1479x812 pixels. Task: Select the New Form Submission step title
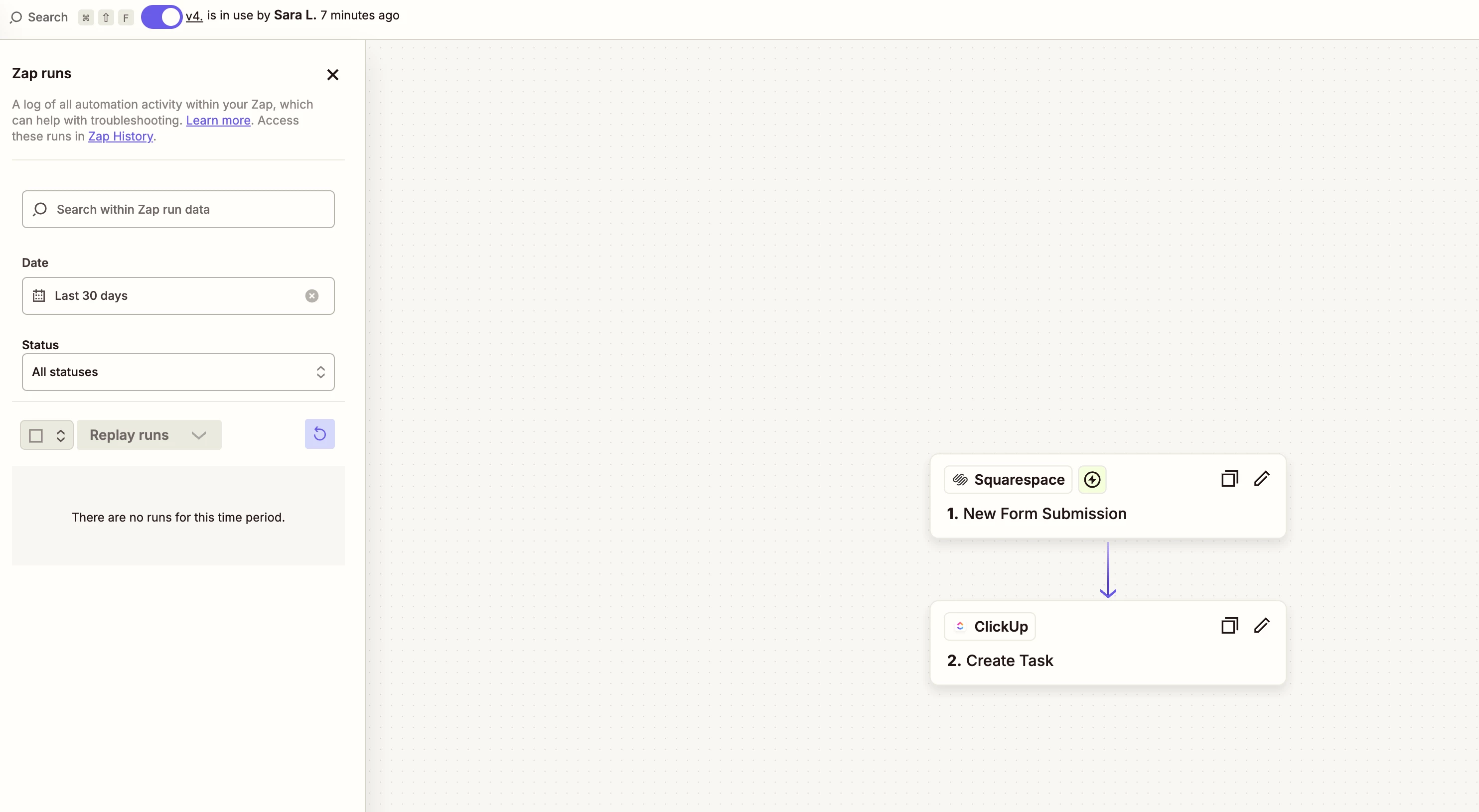(1037, 514)
